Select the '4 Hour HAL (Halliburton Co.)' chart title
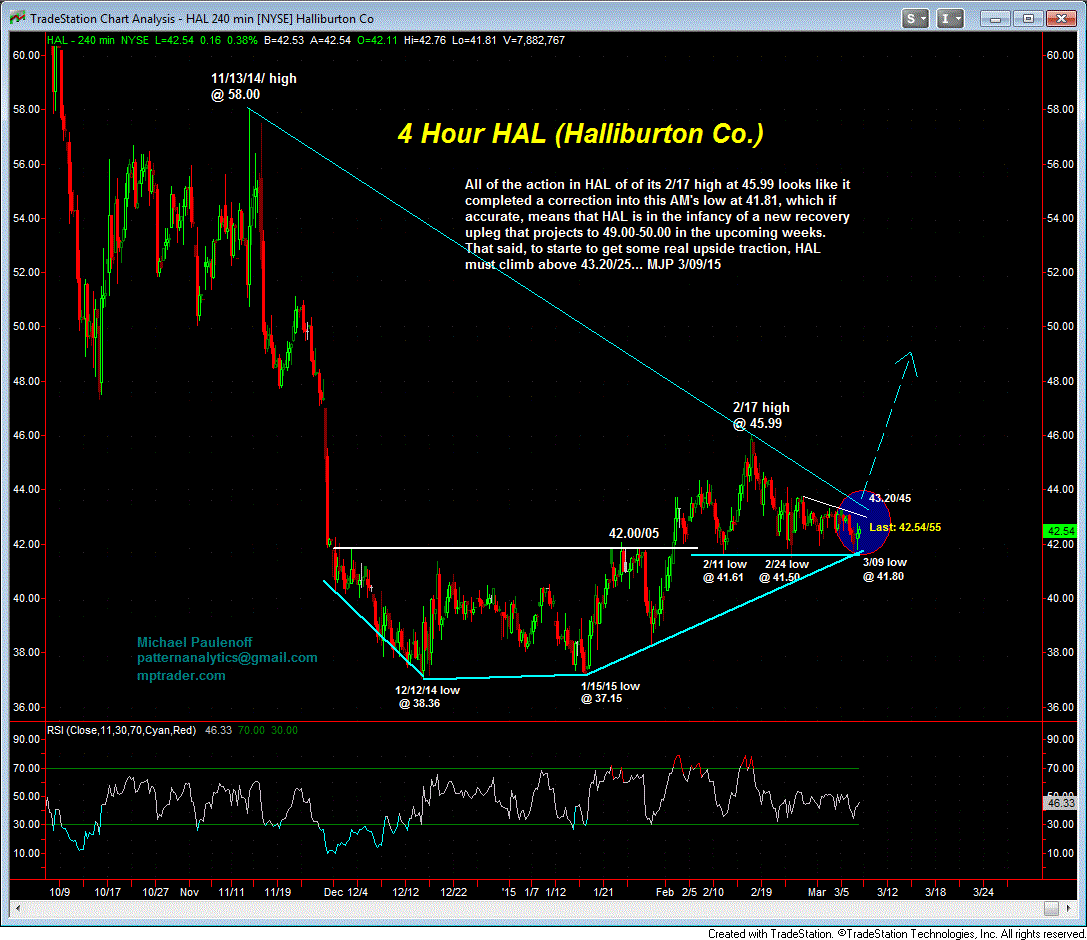This screenshot has width=1087, height=940. coord(580,133)
